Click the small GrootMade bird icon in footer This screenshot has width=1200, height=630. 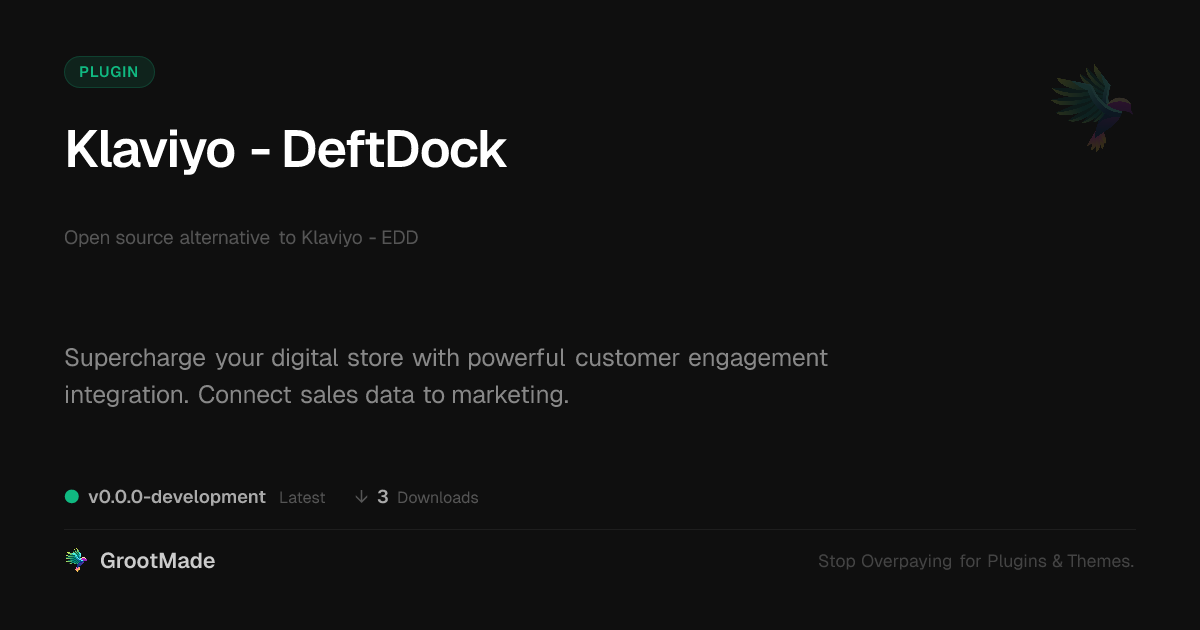coord(76,561)
